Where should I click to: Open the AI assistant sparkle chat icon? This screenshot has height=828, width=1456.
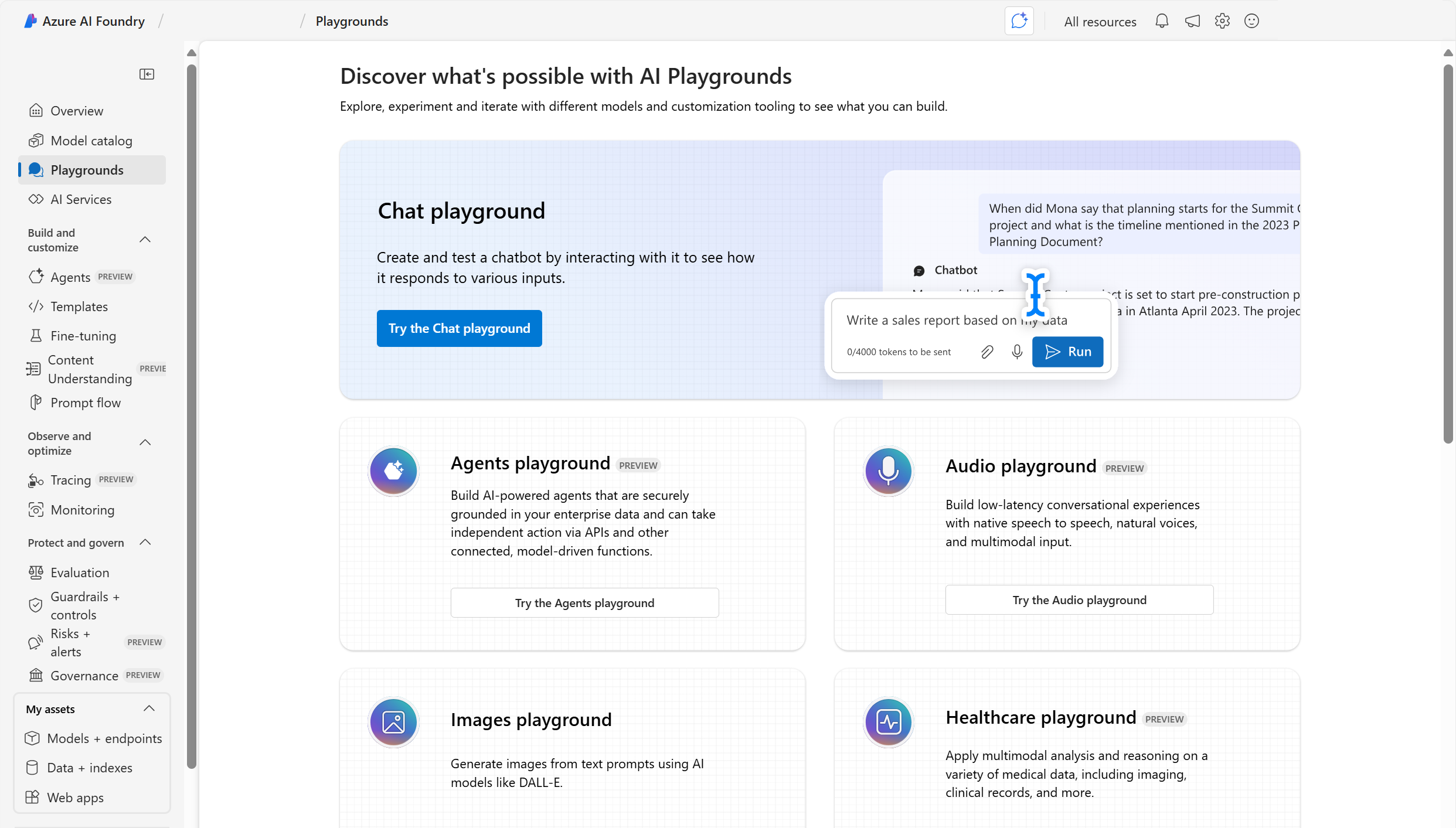(1019, 21)
